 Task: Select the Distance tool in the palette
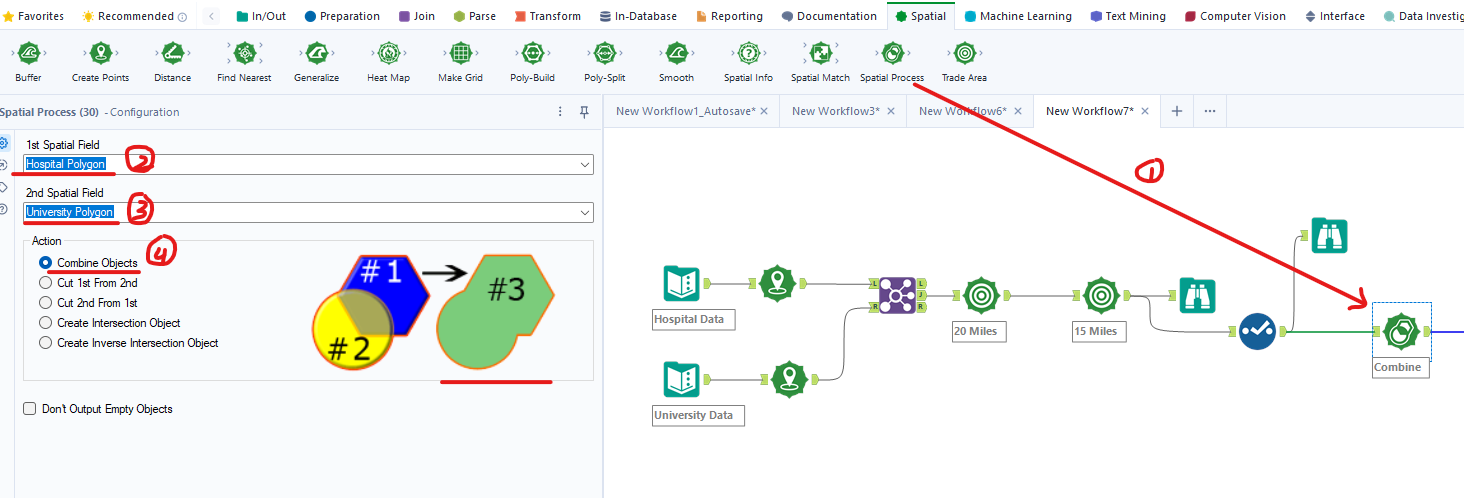172,61
